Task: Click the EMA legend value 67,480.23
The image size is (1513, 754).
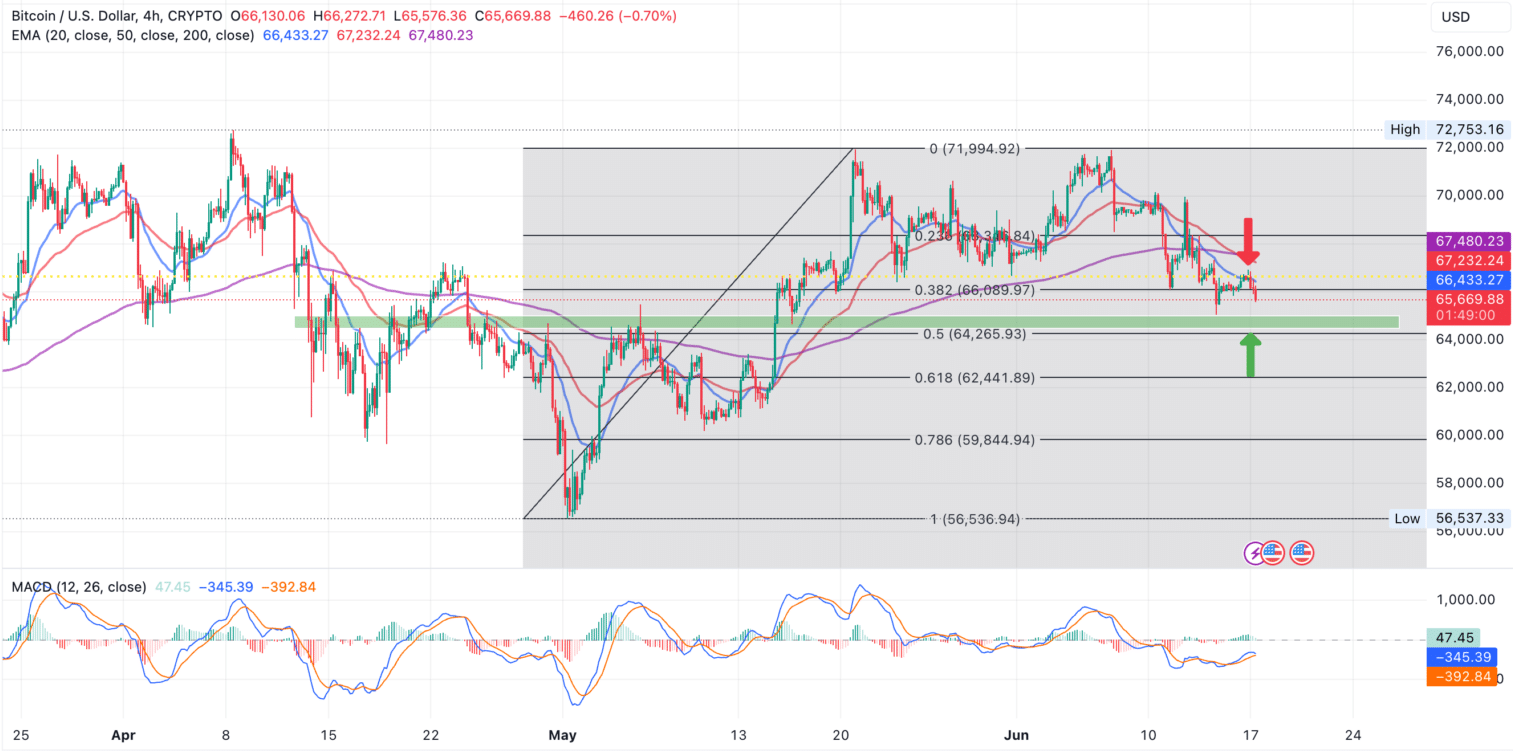Action: [441, 35]
